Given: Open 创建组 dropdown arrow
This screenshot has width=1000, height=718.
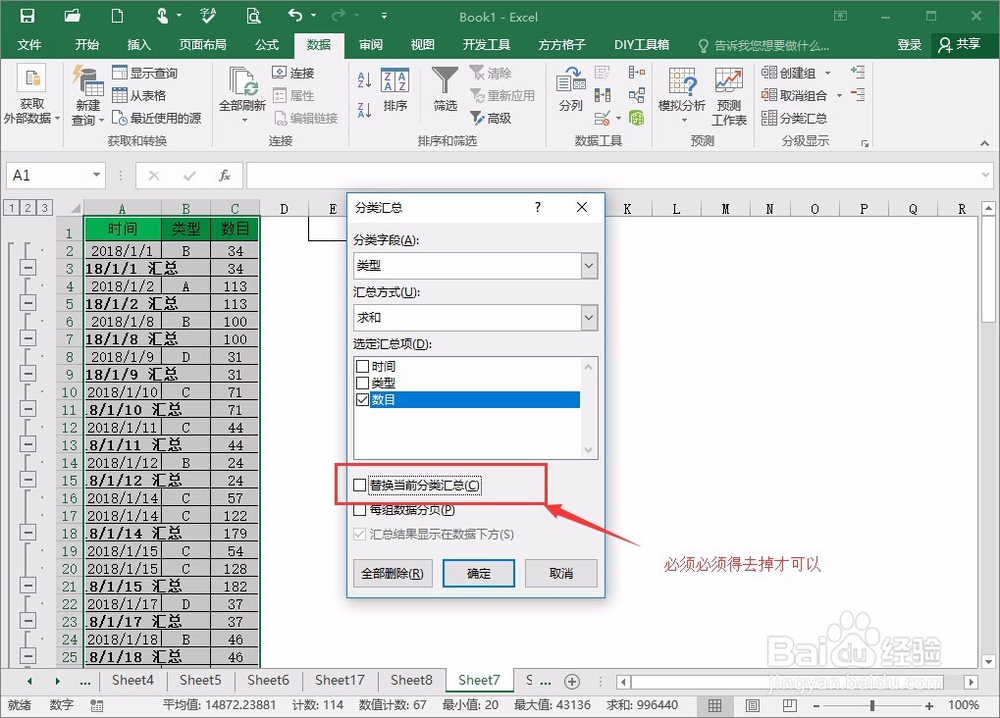Looking at the screenshot, I should pos(828,73).
